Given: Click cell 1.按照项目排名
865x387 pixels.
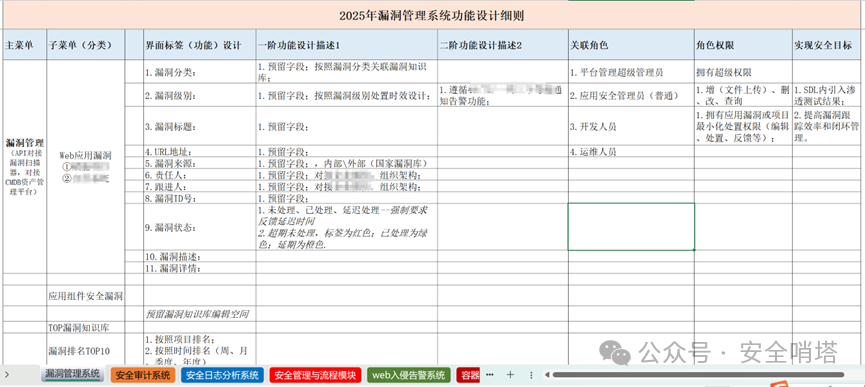Looking at the screenshot, I should [x=200, y=350].
